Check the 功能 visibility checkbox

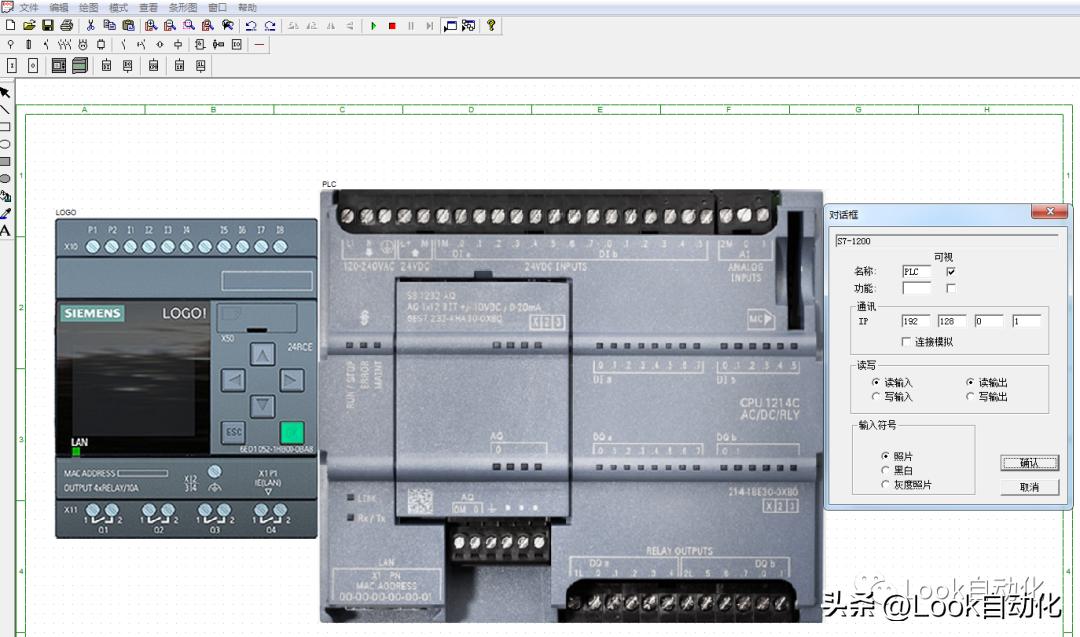(x=951, y=288)
